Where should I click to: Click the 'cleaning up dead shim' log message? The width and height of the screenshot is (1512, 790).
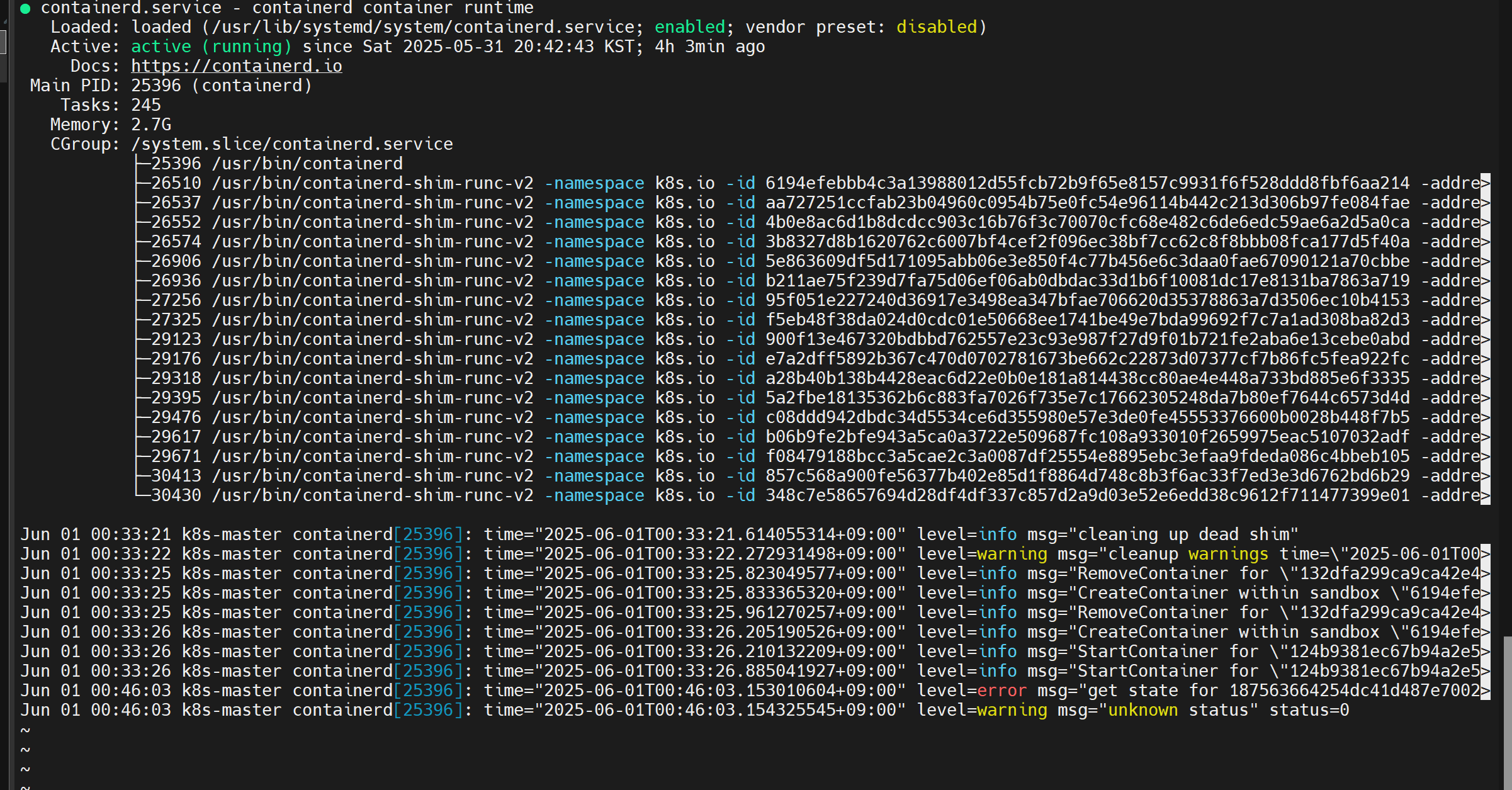click(x=1183, y=534)
